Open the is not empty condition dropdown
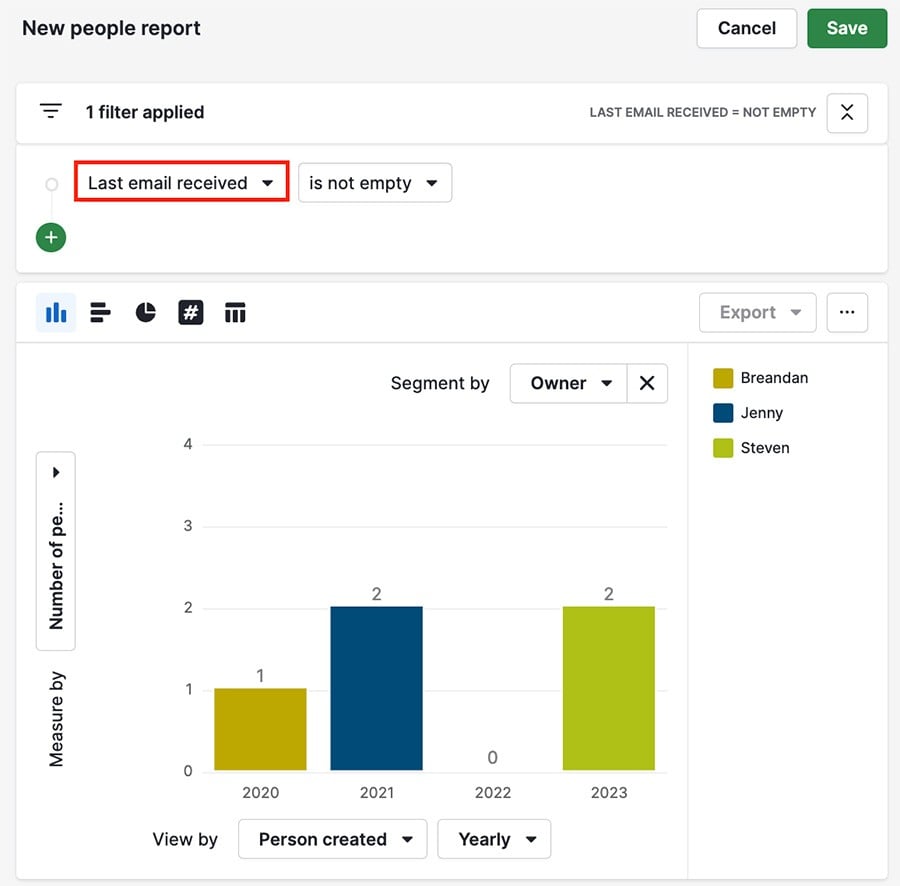 click(374, 183)
